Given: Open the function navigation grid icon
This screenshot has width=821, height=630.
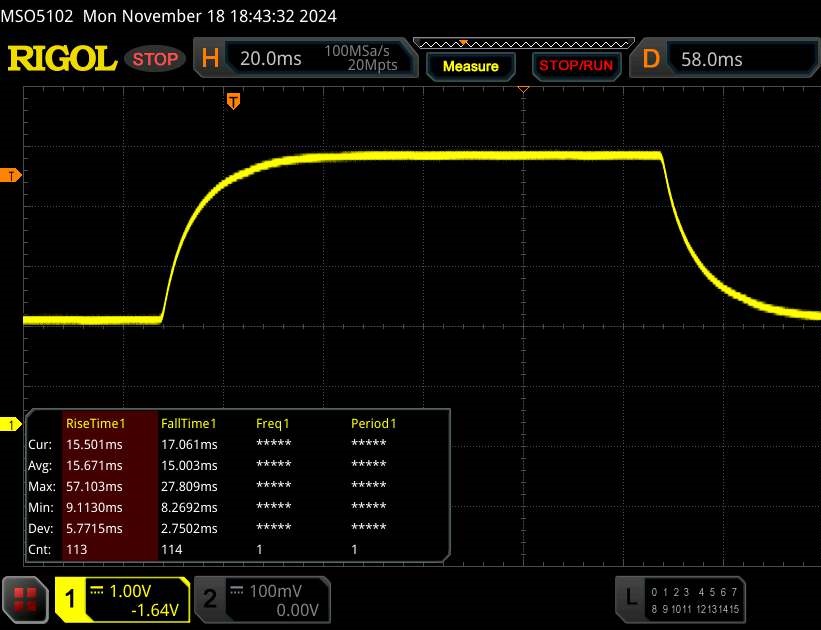Looking at the screenshot, I should [25, 600].
